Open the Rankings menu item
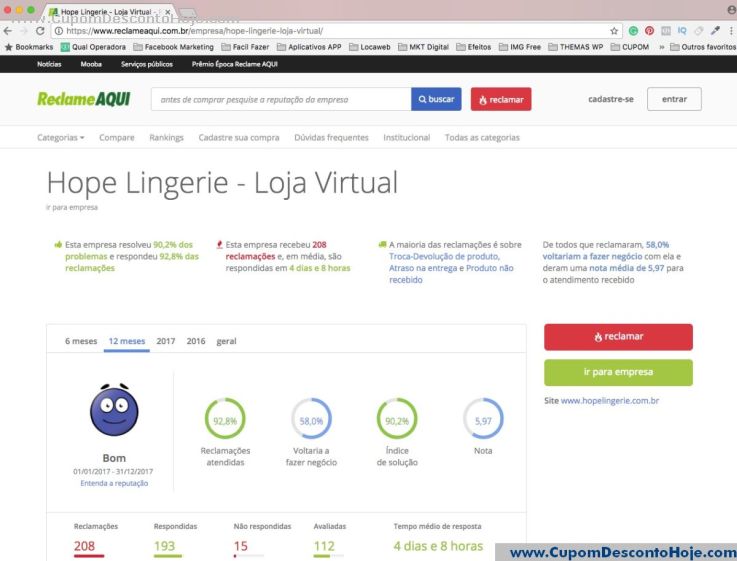Viewport: 737px width, 561px height. pyautogui.click(x=166, y=138)
